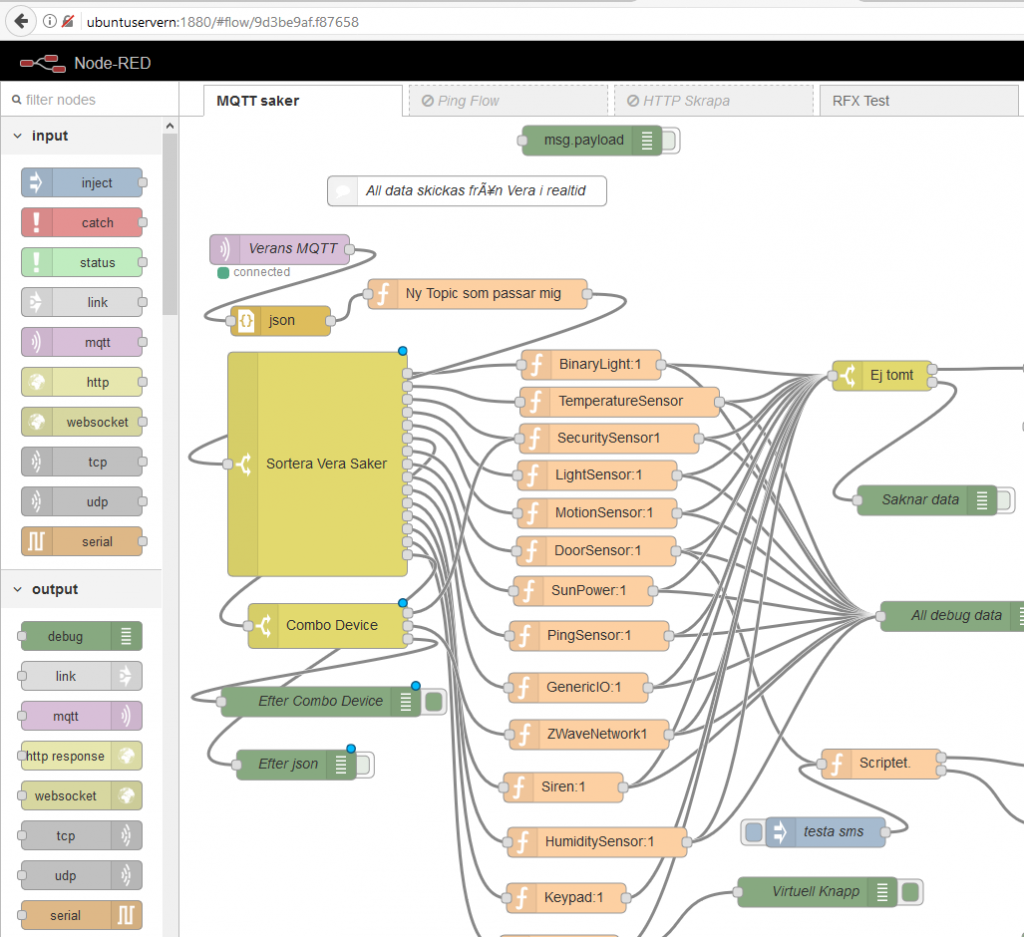The image size is (1024, 937).
Task: Click the browser address bar URL
Action: coord(223,22)
